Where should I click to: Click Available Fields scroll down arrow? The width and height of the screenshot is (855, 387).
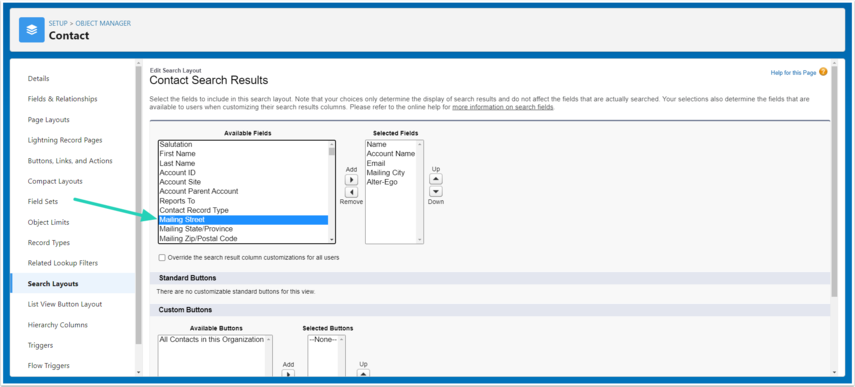point(332,240)
